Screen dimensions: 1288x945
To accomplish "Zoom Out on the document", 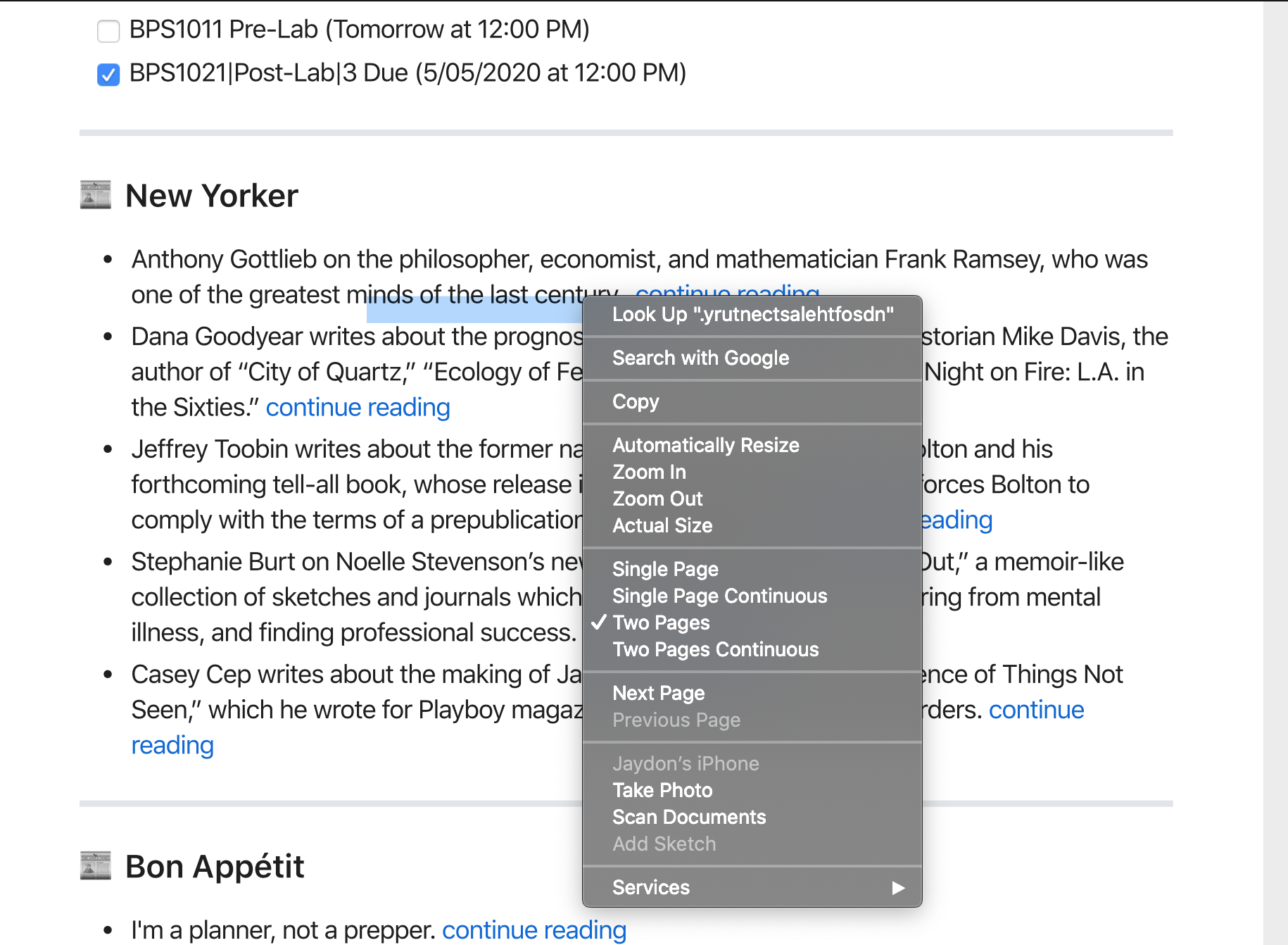I will [657, 499].
